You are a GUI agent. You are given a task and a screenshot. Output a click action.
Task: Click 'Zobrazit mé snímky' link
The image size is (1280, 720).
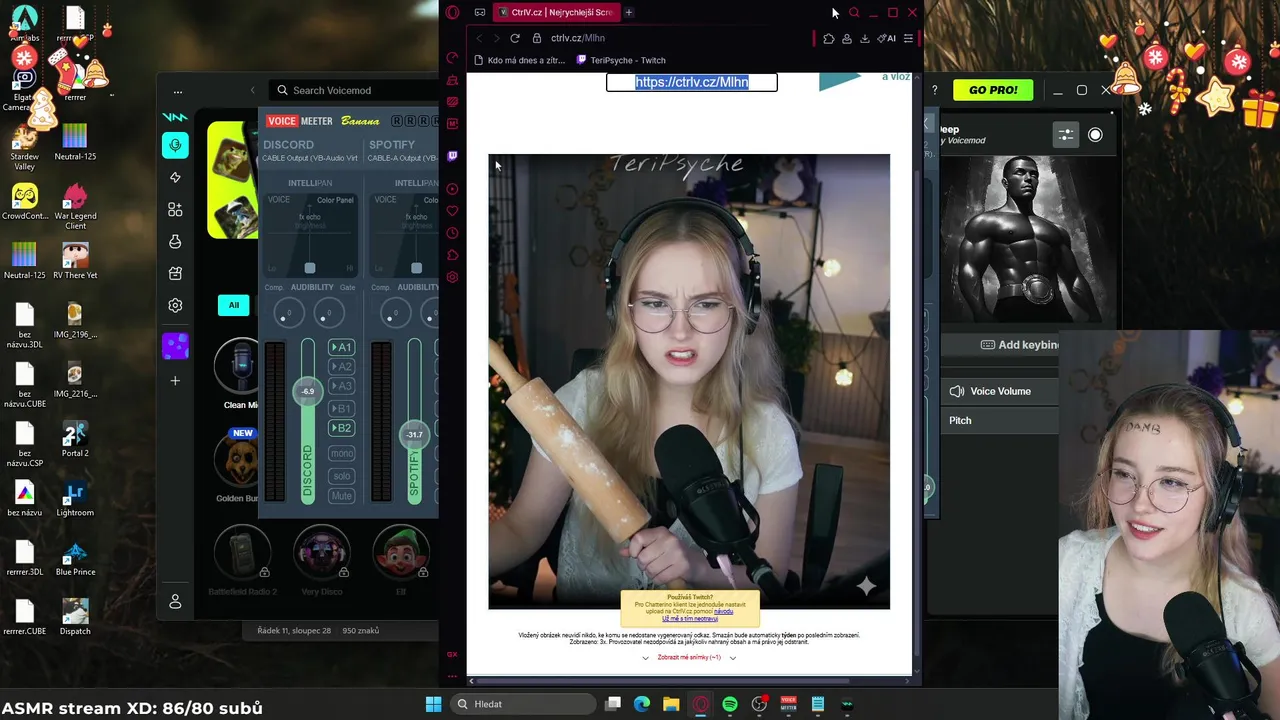tap(689, 658)
